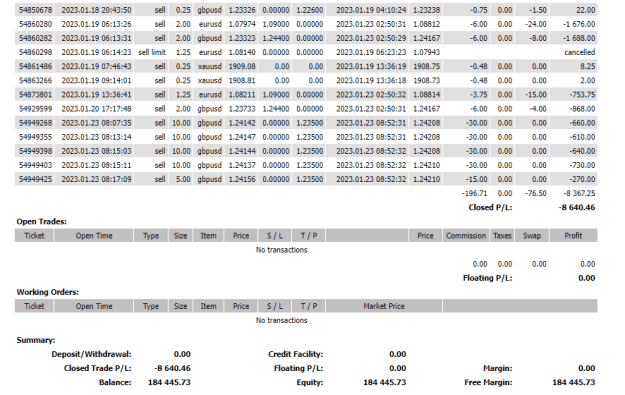Click the Open Trades: heading
The height and width of the screenshot is (395, 625).
click(41, 222)
